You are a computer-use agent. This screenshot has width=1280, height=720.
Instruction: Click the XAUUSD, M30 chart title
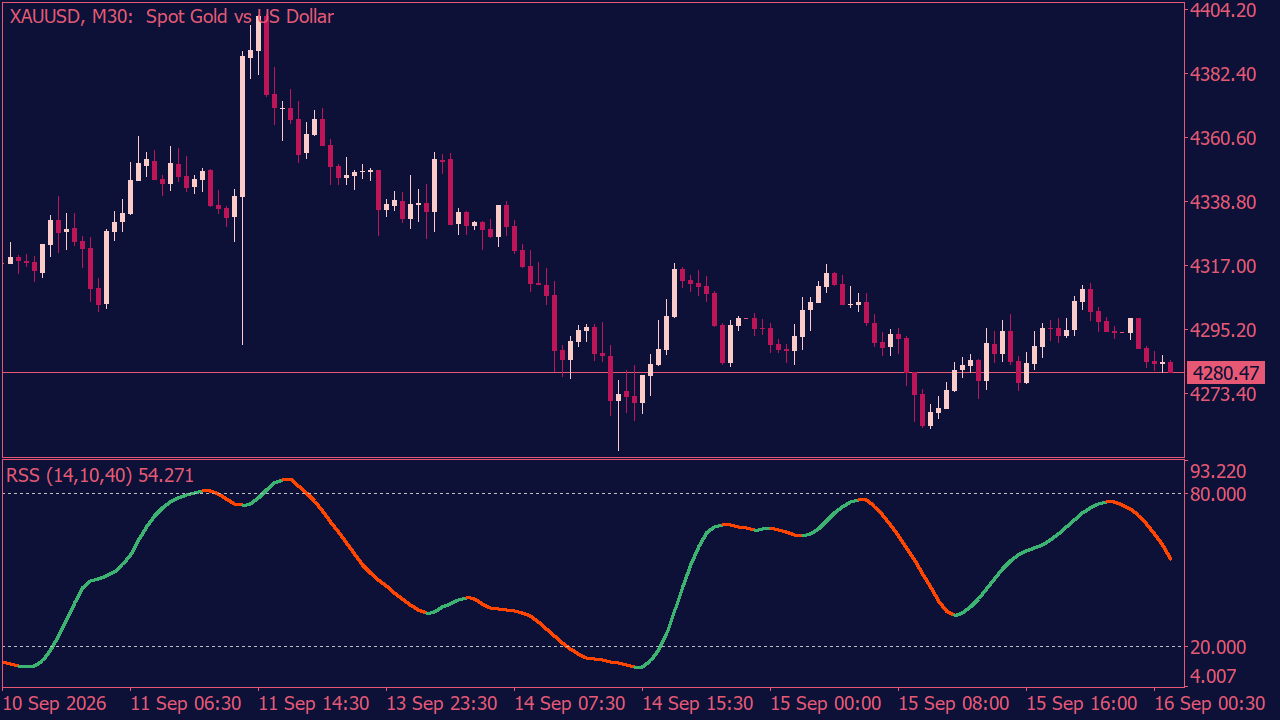pos(171,17)
